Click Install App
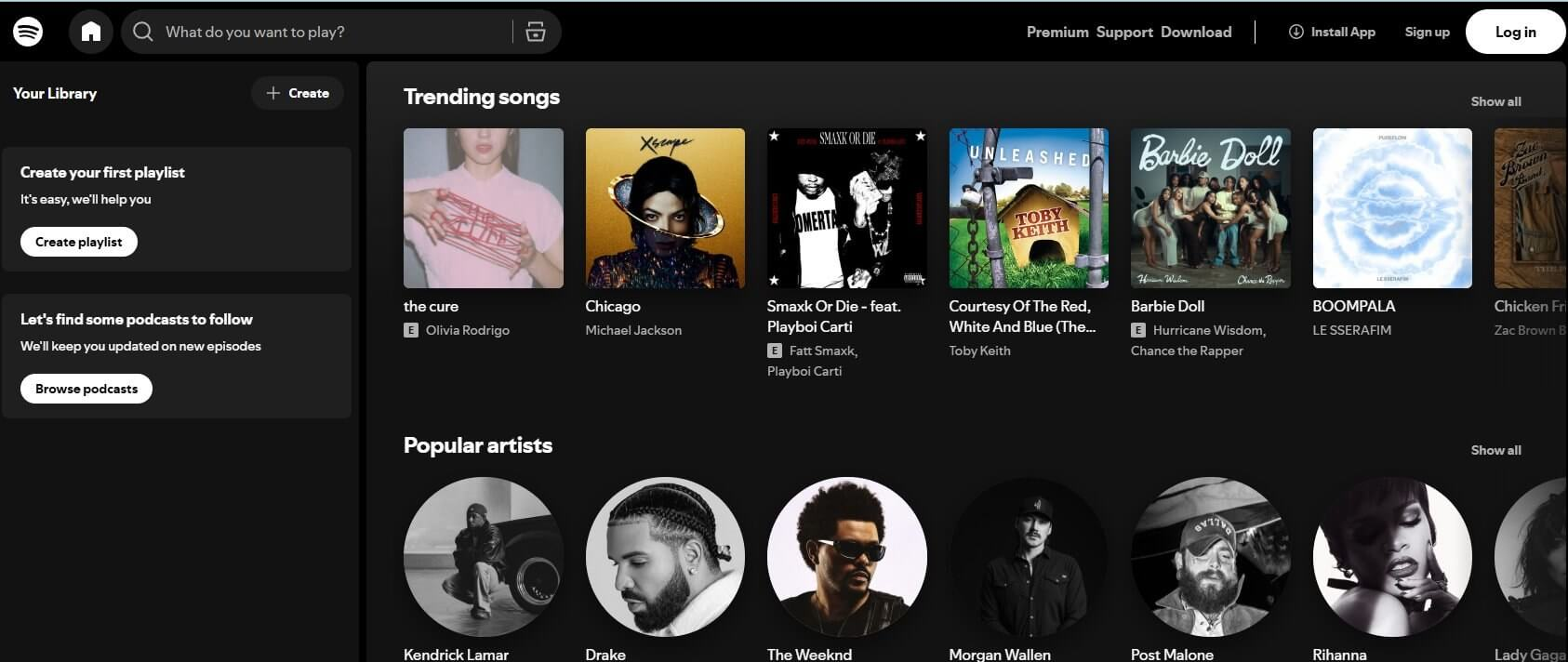 tap(1332, 32)
